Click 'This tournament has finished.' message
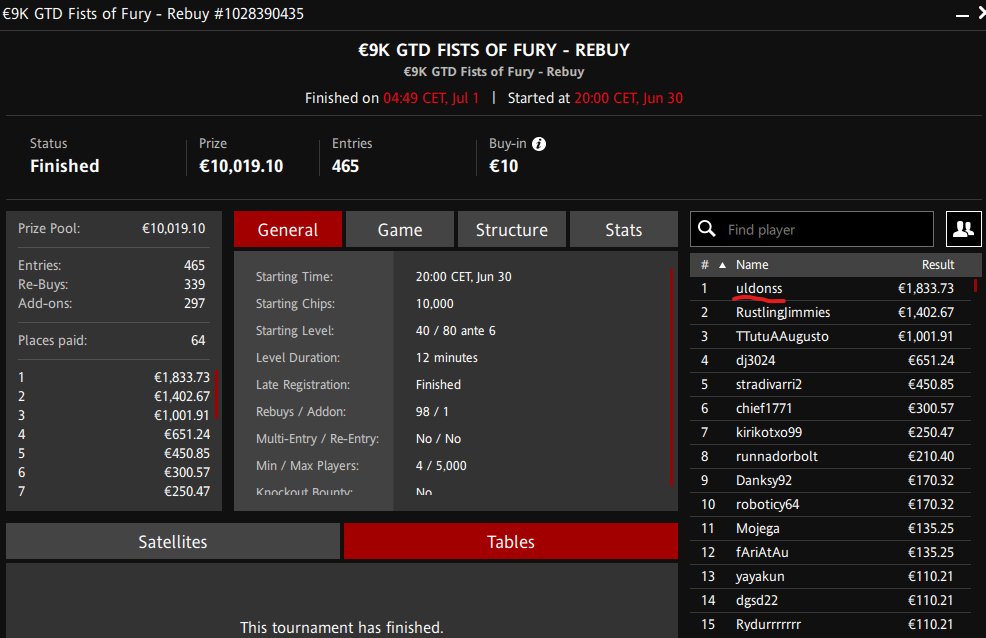The height and width of the screenshot is (638, 986). (341, 627)
